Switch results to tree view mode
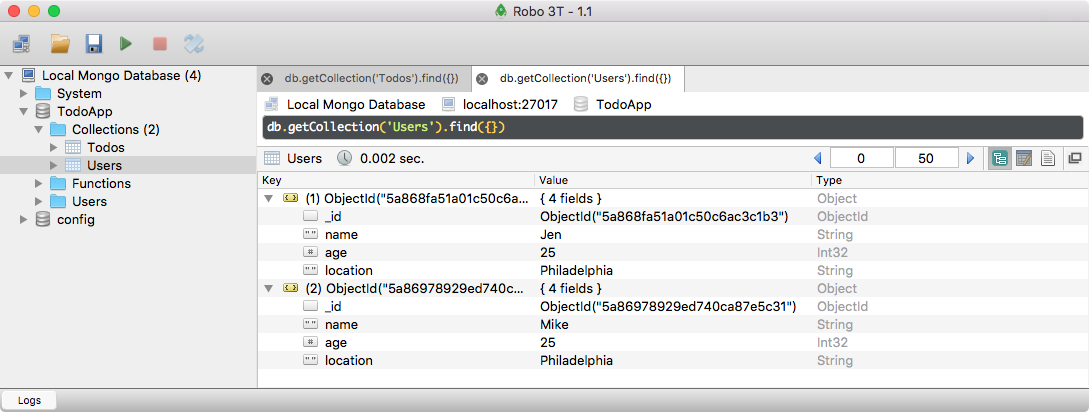This screenshot has width=1089, height=412. (x=999, y=158)
